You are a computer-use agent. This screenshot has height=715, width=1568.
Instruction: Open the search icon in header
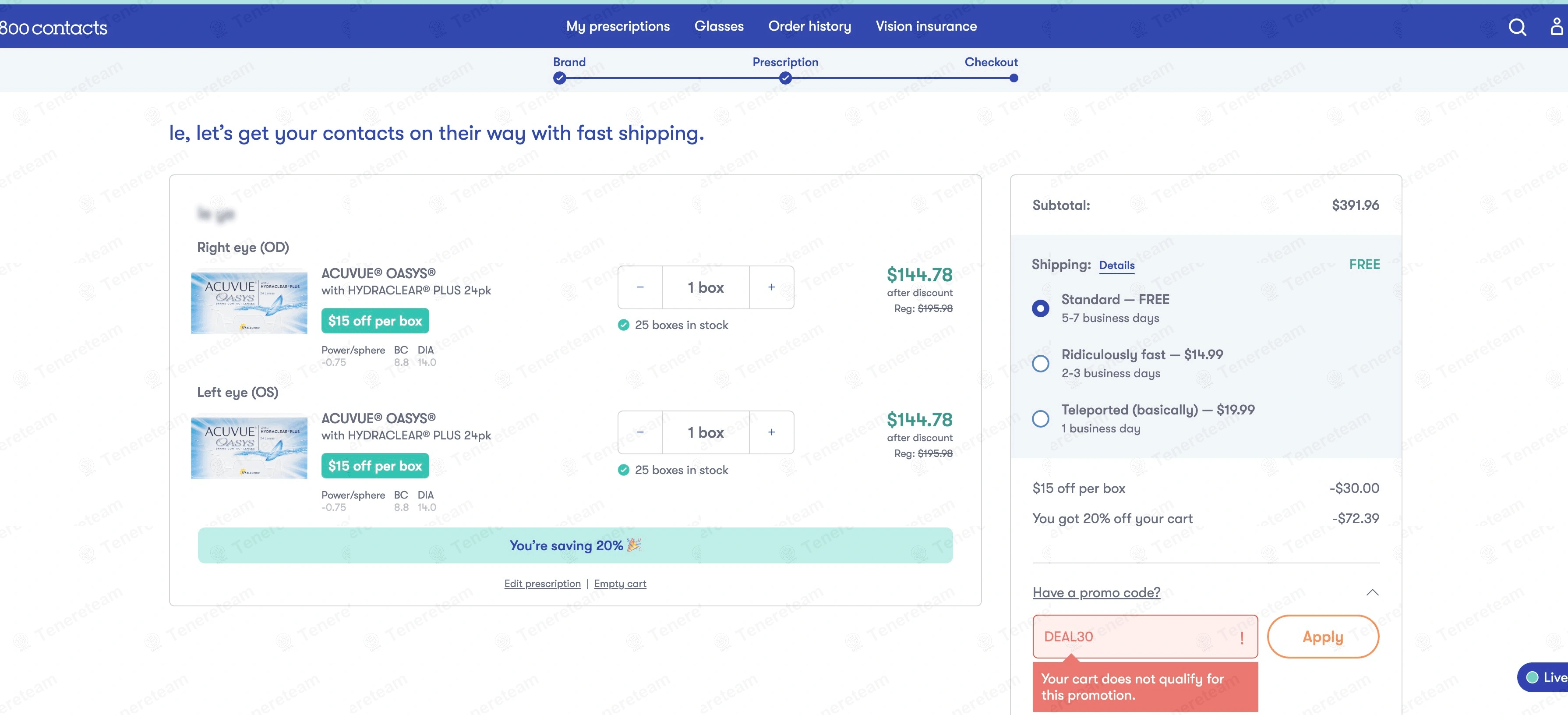pyautogui.click(x=1517, y=27)
